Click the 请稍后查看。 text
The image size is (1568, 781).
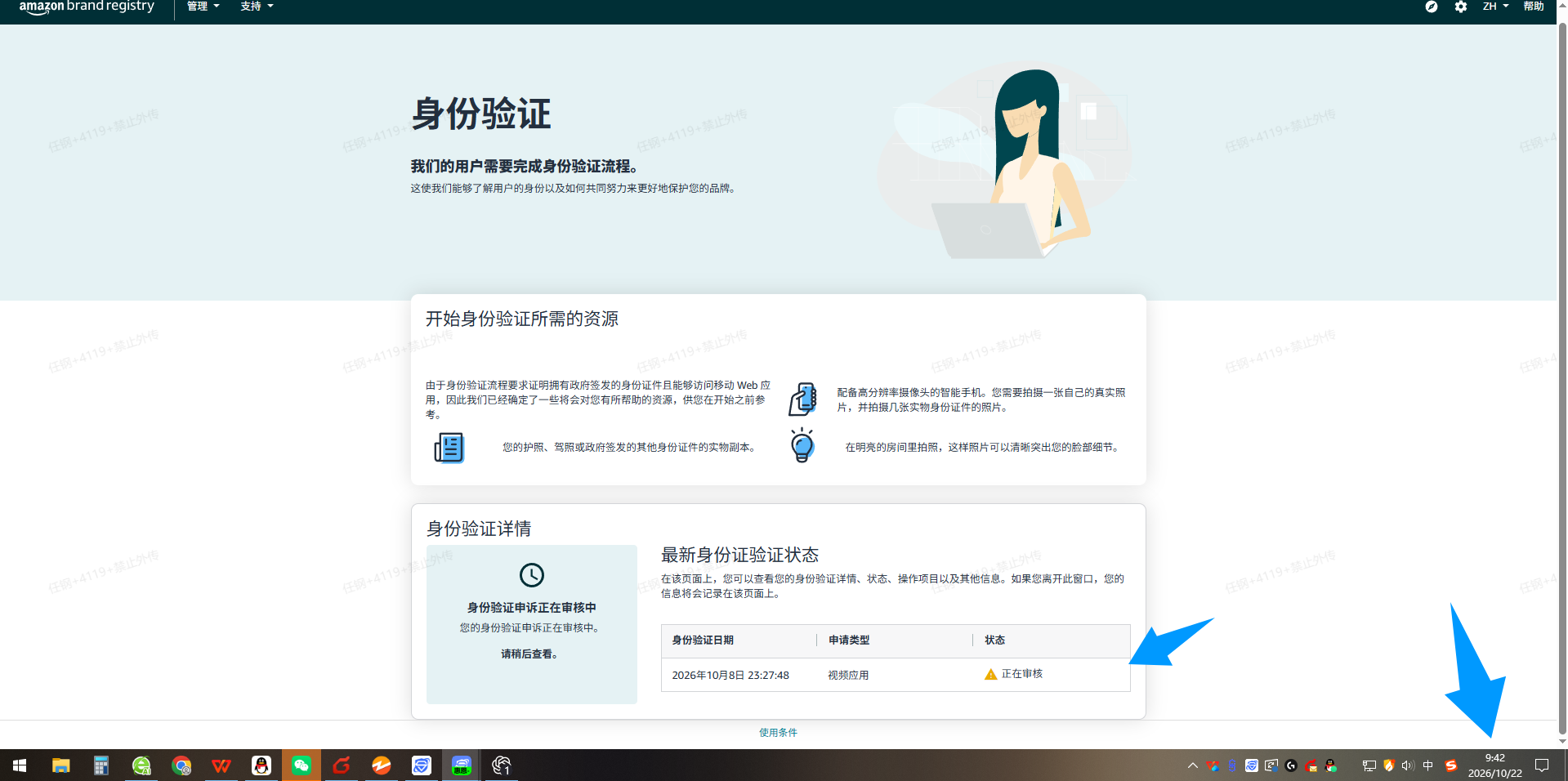point(529,654)
